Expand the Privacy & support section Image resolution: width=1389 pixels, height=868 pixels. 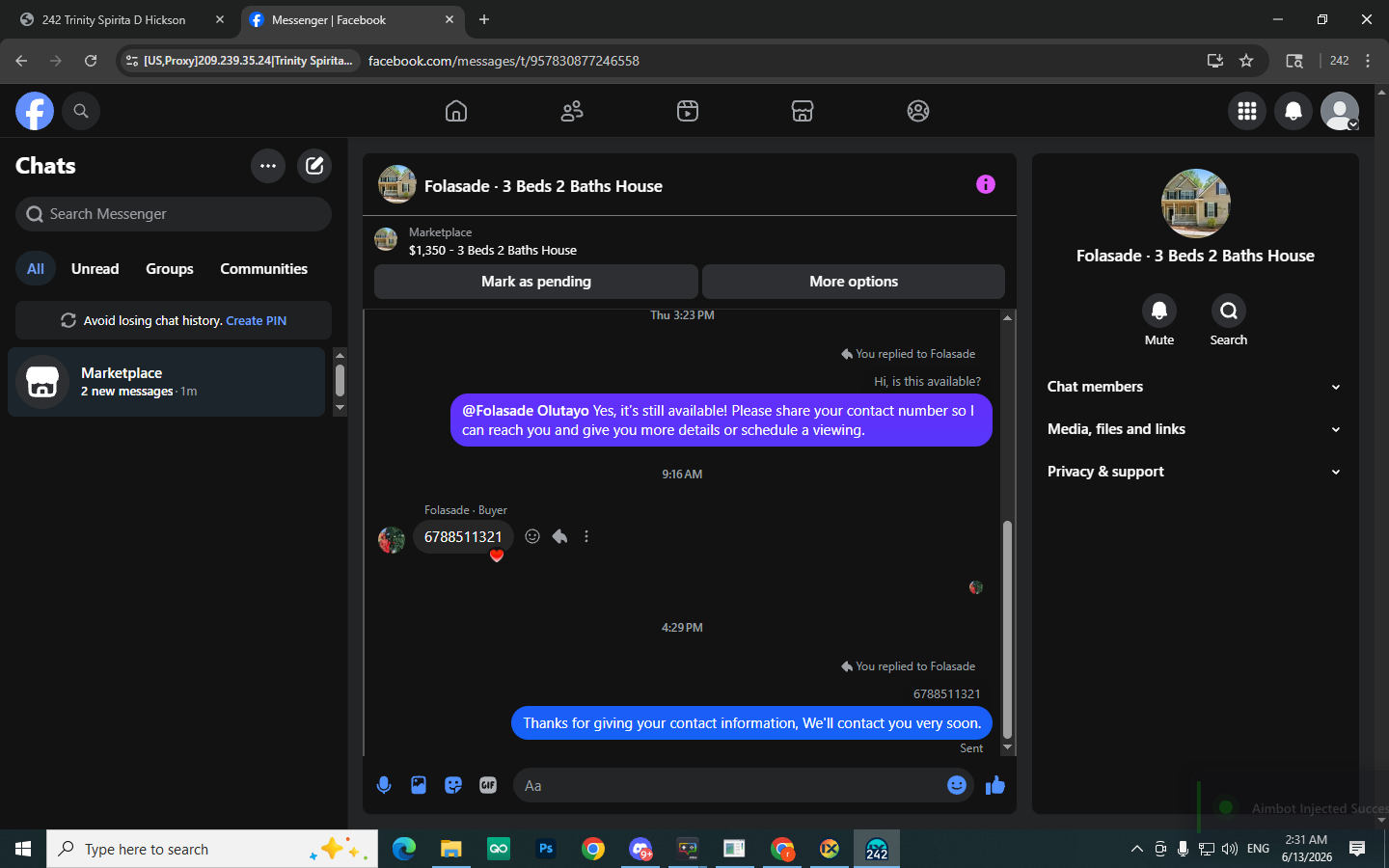coord(1194,472)
